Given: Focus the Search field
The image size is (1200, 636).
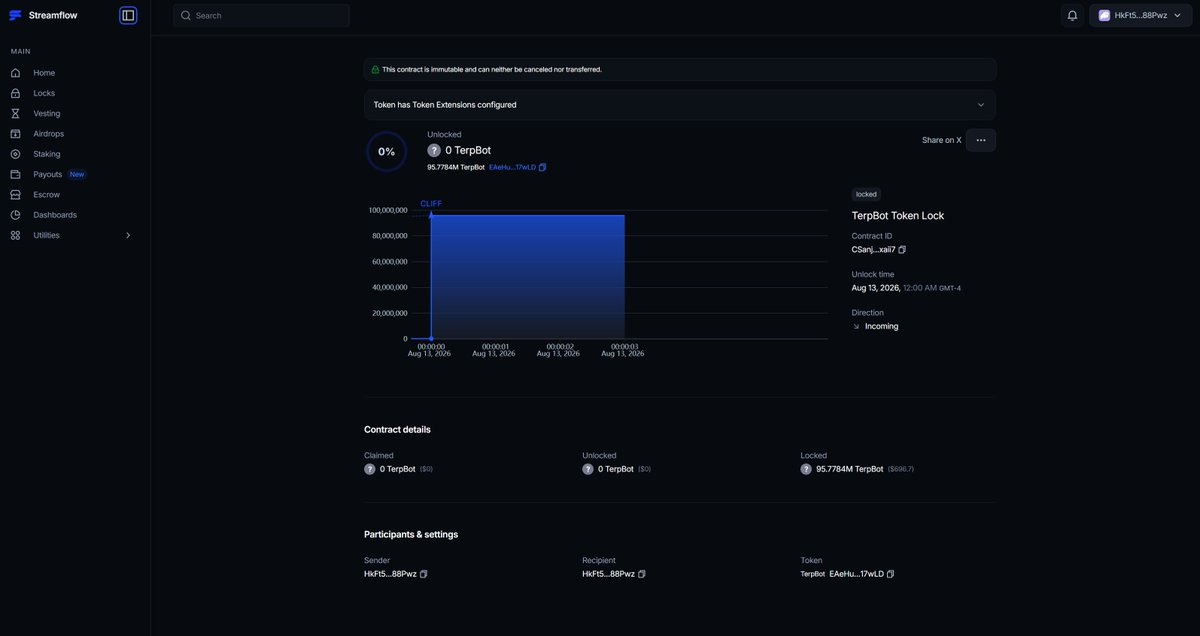Looking at the screenshot, I should pos(261,15).
